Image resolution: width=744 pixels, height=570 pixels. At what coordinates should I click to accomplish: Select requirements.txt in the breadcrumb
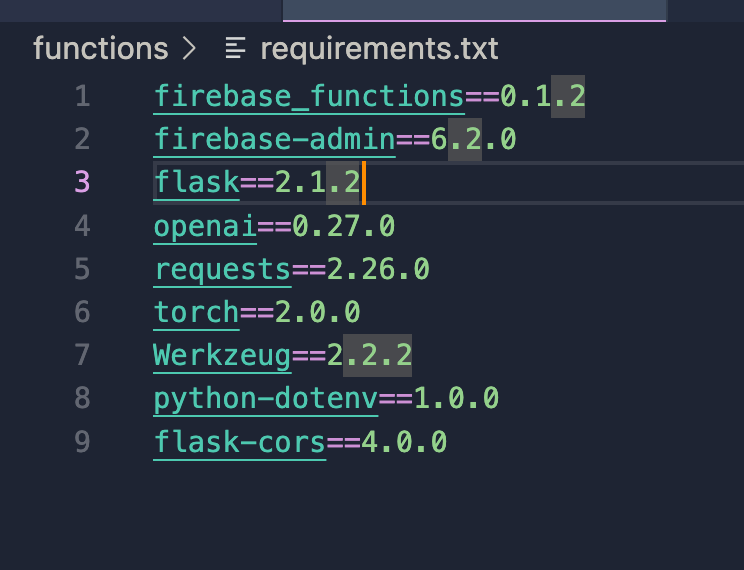(x=379, y=49)
